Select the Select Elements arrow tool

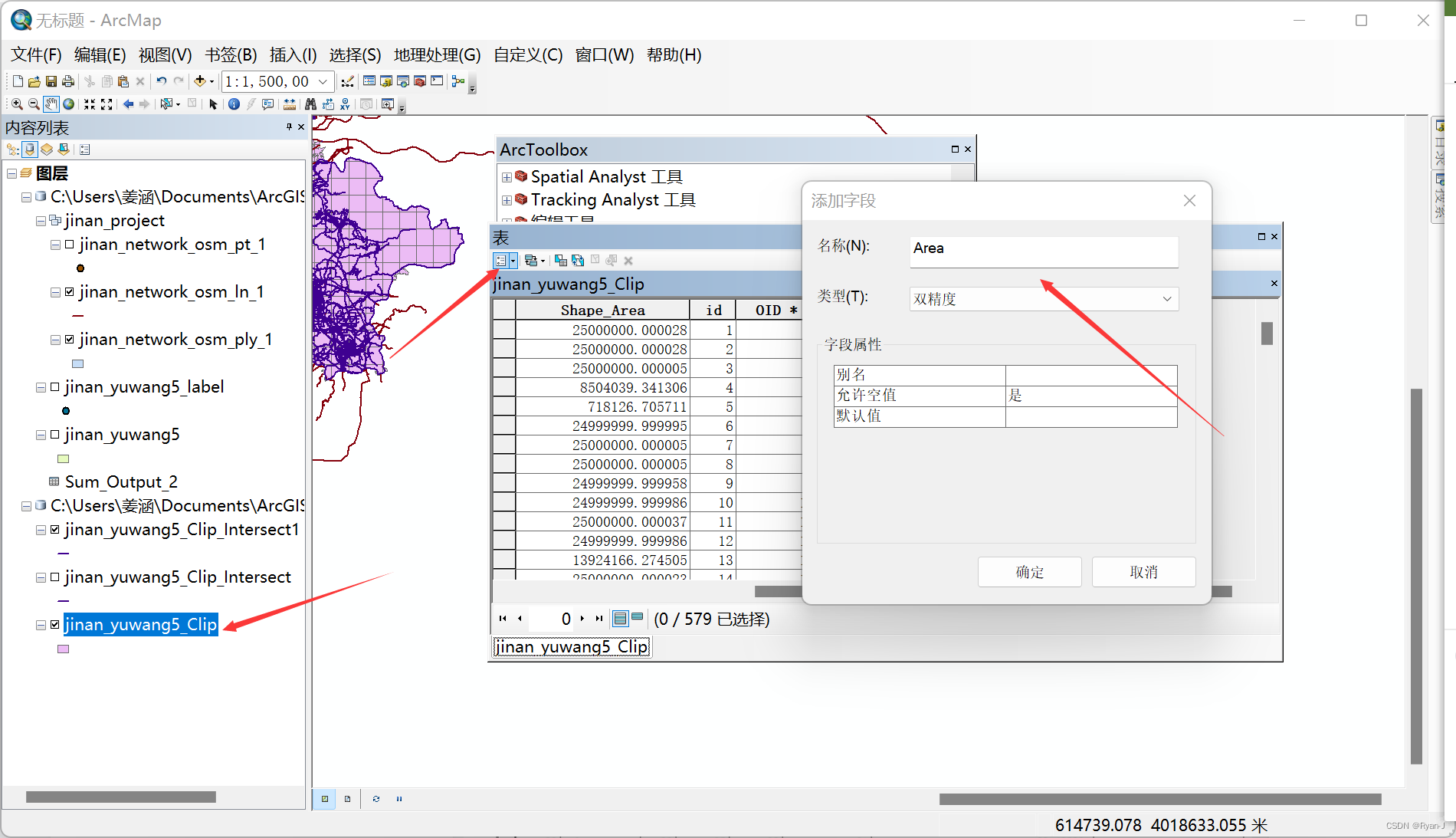coord(213,104)
